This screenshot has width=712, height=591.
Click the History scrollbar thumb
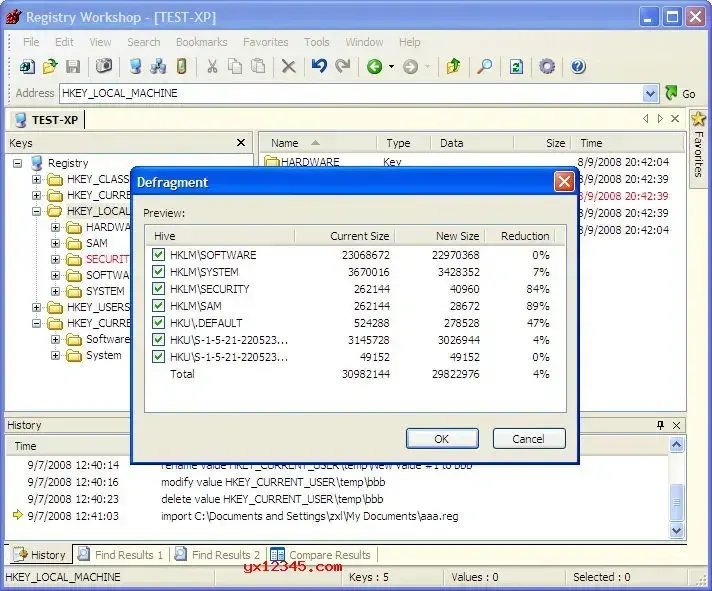point(676,502)
